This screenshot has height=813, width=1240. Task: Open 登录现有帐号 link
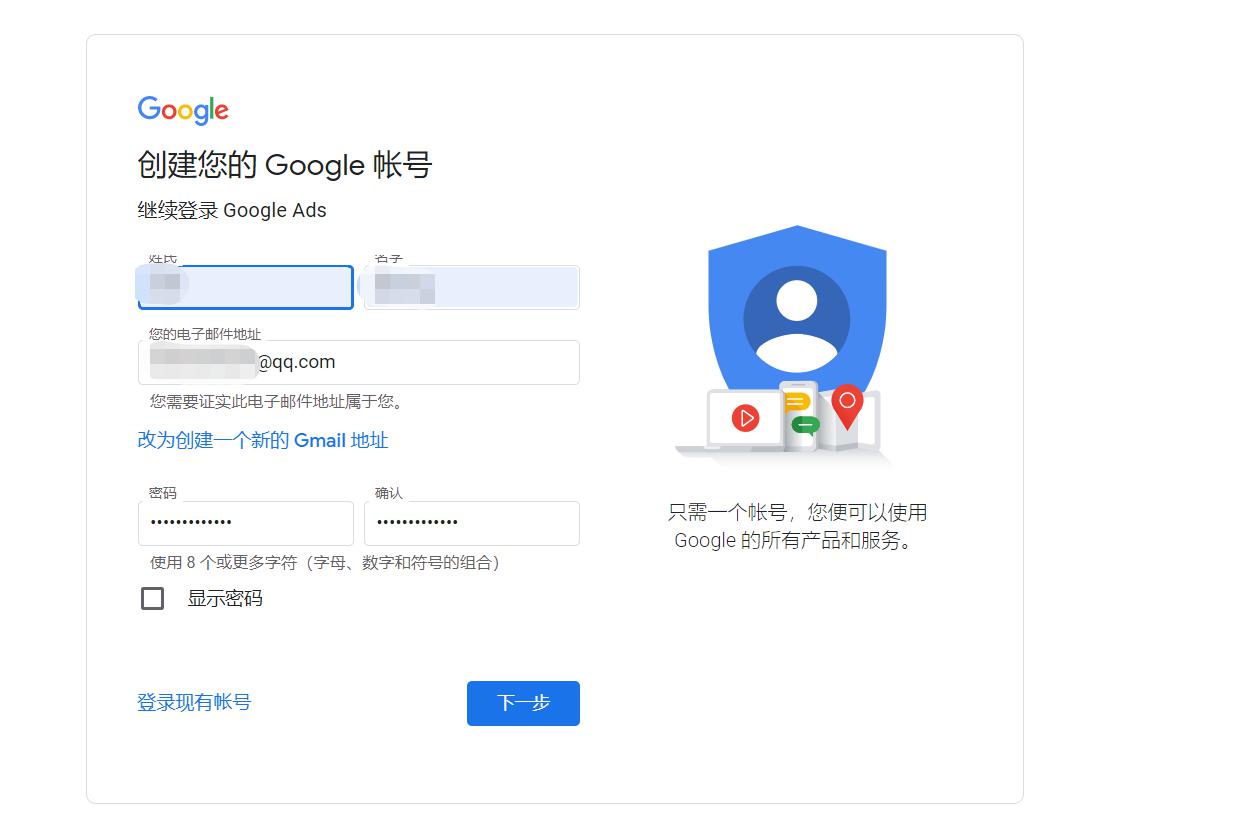(193, 703)
